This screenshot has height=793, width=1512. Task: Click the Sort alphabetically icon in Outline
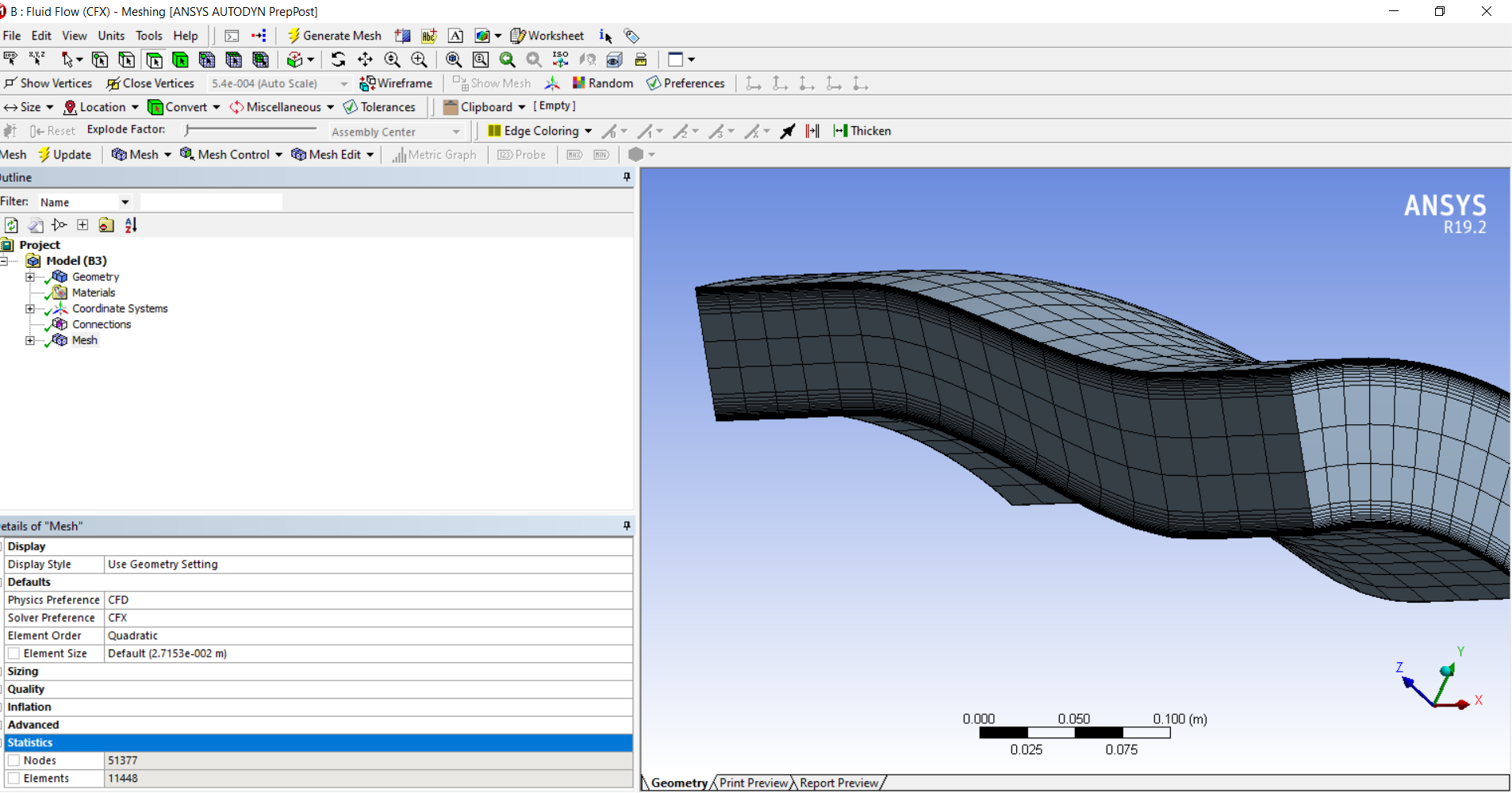coord(131,225)
